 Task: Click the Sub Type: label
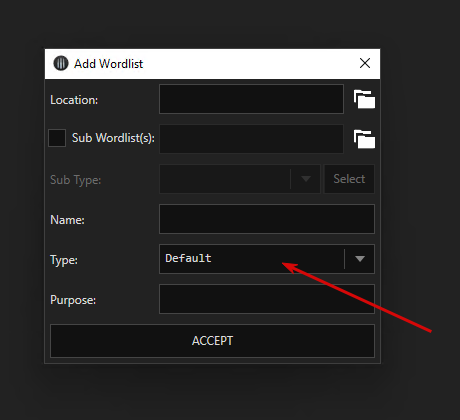[x=75, y=180]
